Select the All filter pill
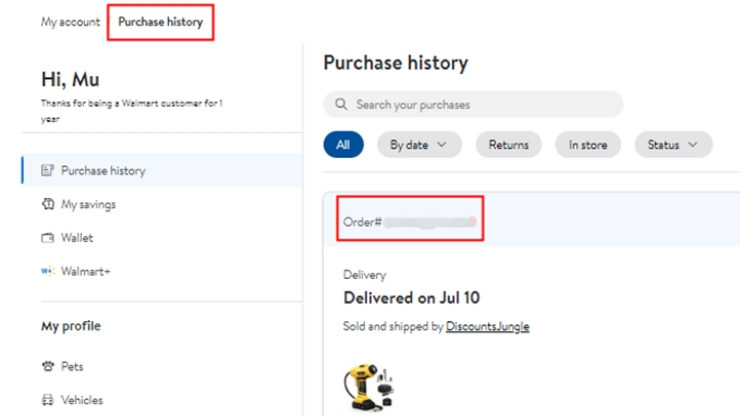Screen dimensions: 740x416 [343, 144]
